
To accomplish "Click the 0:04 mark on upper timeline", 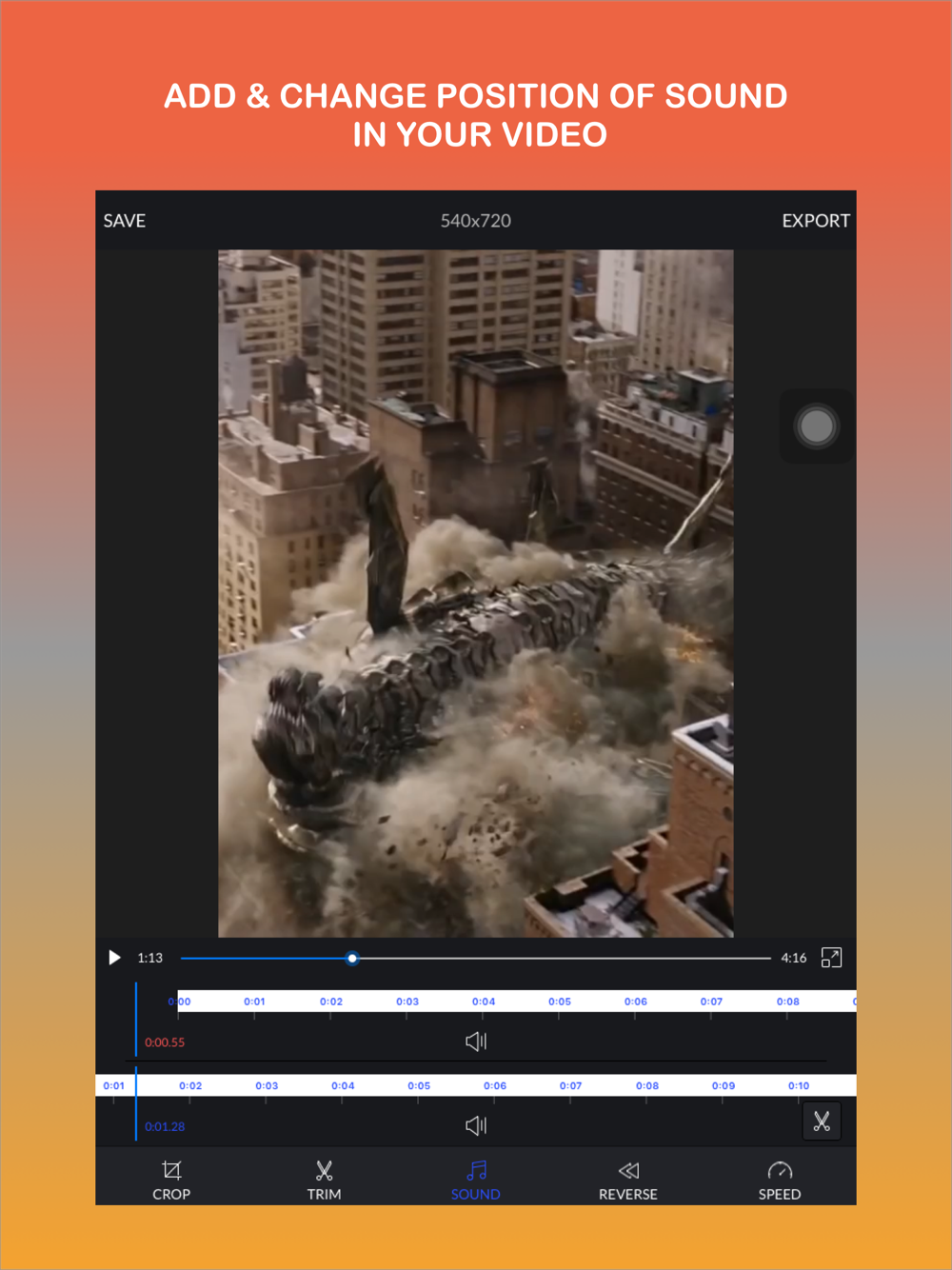I will (x=484, y=1002).
